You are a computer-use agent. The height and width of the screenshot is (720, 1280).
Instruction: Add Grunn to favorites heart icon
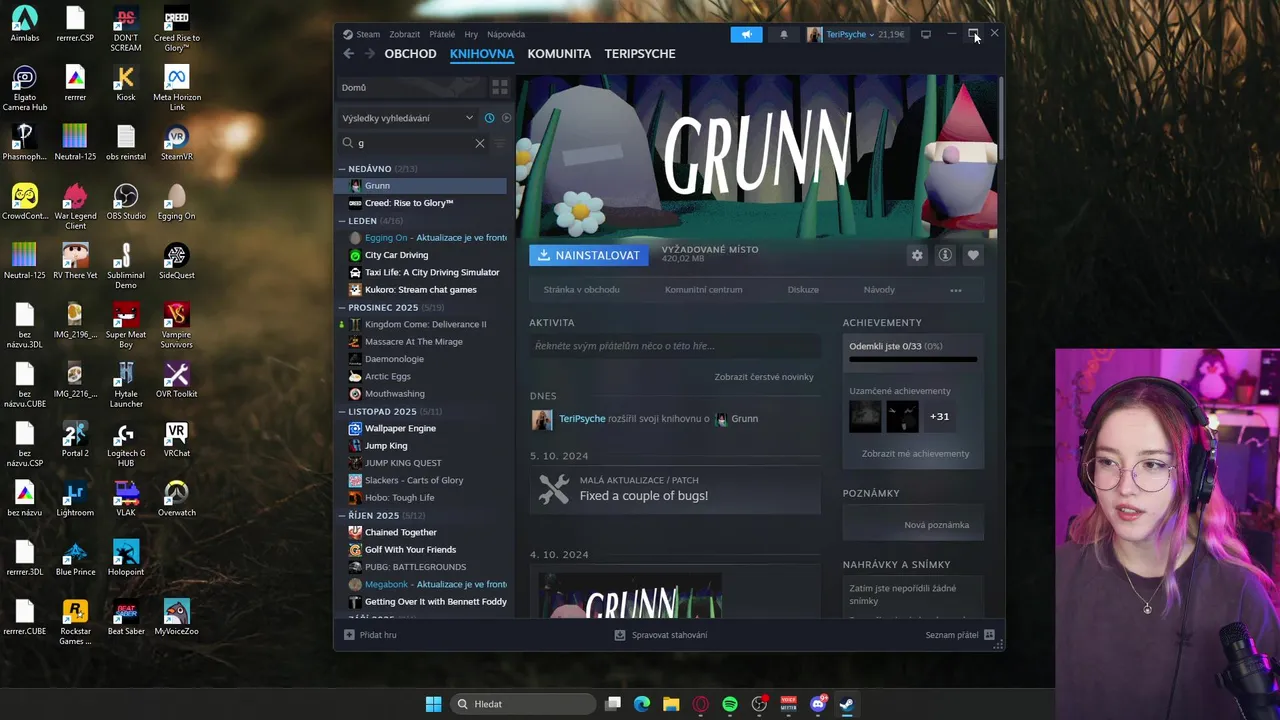pyautogui.click(x=973, y=255)
